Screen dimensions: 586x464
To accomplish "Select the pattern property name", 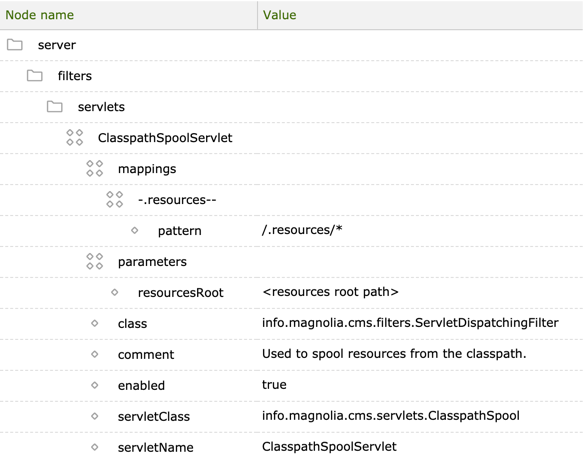I will 179,231.
